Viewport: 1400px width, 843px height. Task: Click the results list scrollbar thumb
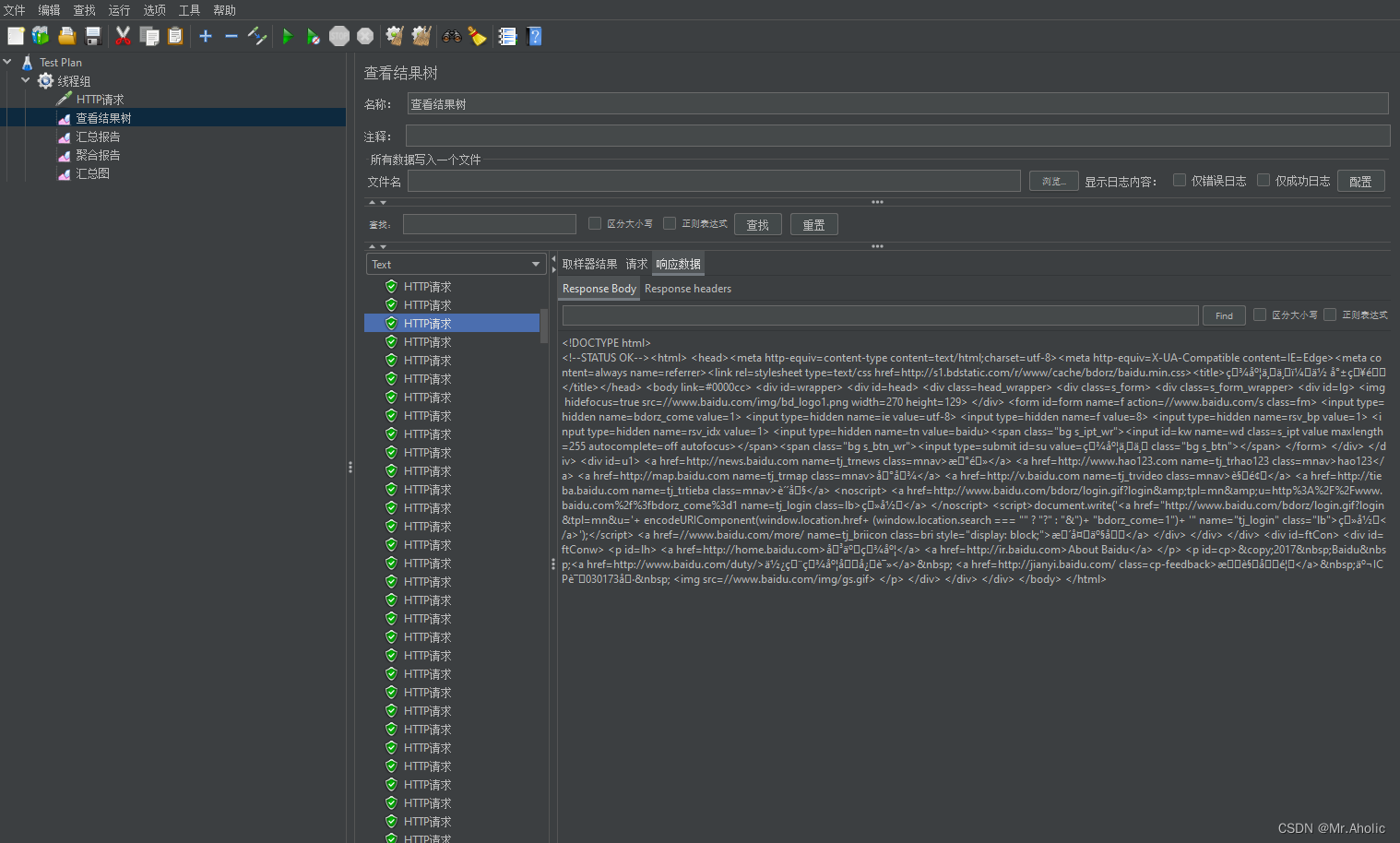[x=544, y=327]
